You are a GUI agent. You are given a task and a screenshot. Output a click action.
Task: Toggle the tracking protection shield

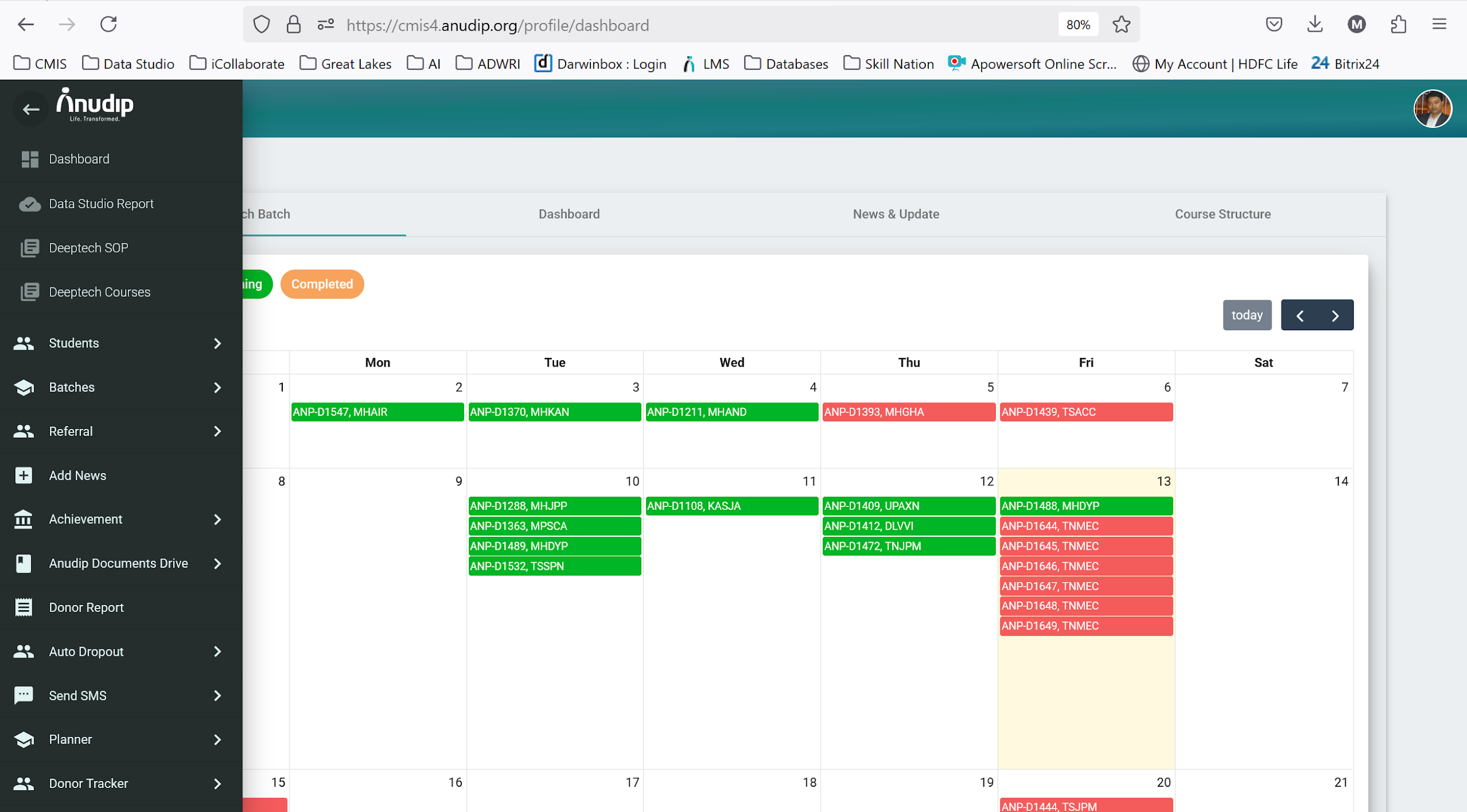[262, 24]
